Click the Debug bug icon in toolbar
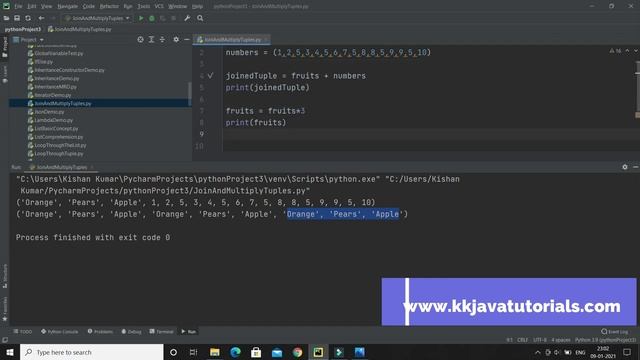Image resolution: width=640 pixels, height=360 pixels. pyautogui.click(x=152, y=18)
